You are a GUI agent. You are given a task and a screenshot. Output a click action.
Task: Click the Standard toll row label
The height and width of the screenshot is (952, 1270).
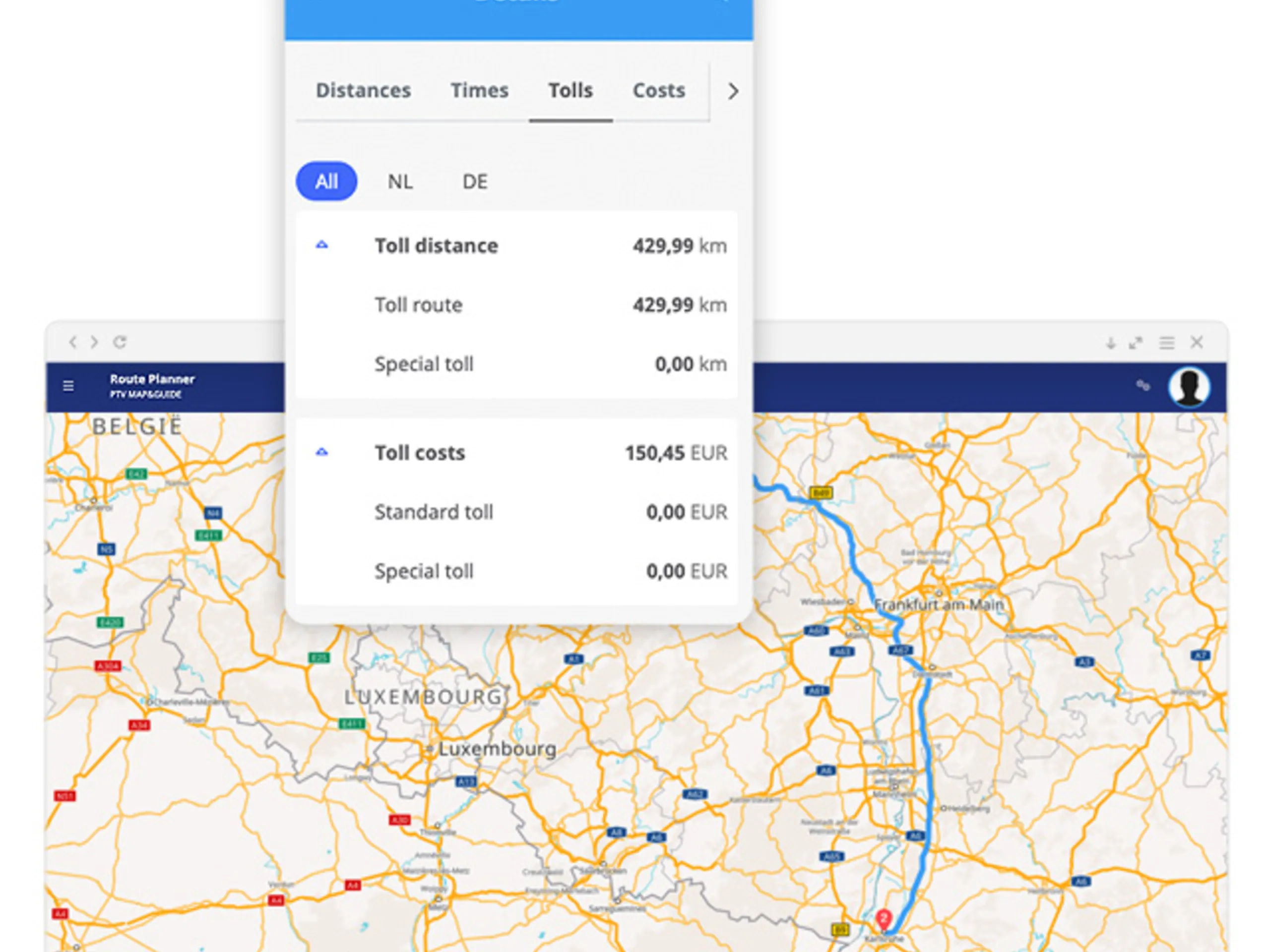(434, 512)
